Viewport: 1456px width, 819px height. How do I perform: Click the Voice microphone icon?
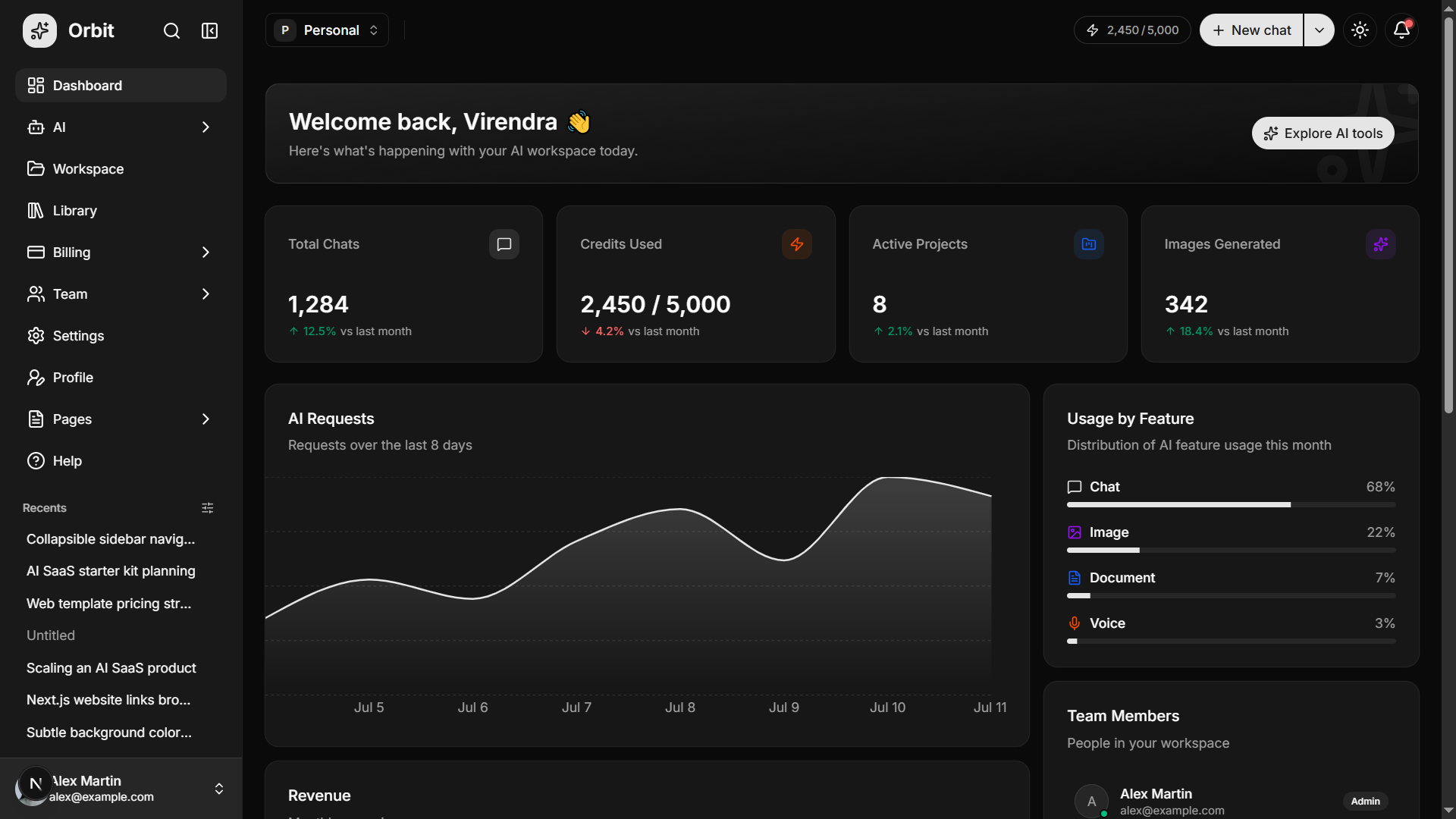point(1075,623)
